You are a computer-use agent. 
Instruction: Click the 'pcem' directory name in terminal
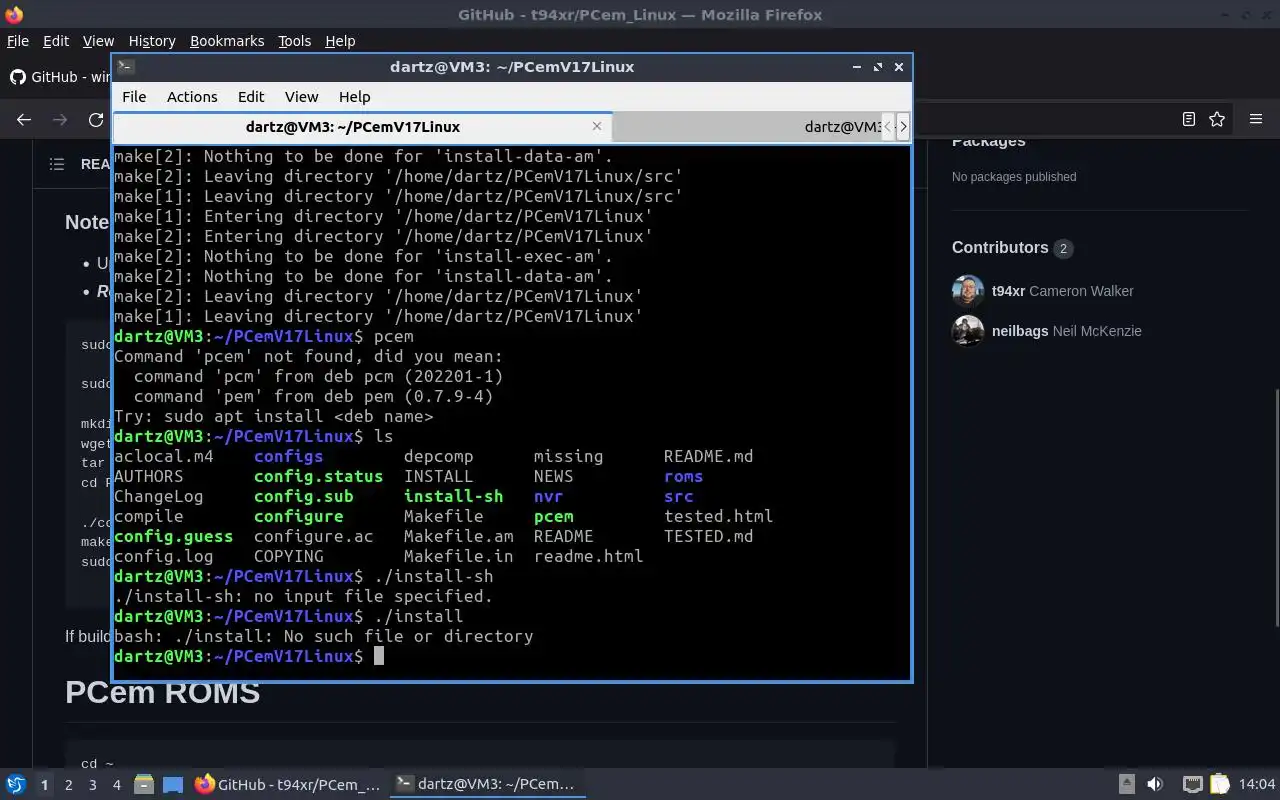pos(554,516)
